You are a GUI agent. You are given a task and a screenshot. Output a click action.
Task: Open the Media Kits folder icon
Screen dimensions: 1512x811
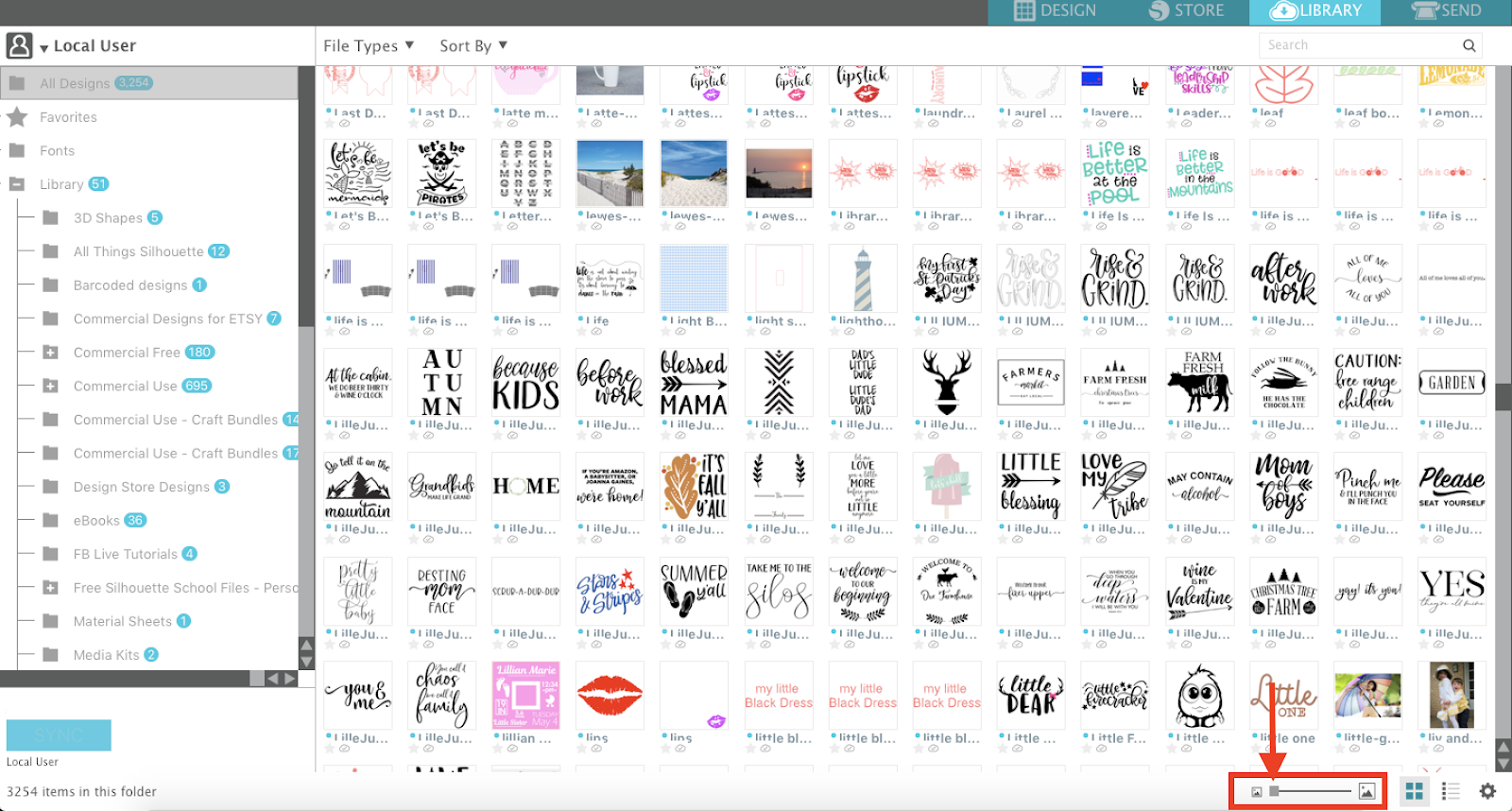[51, 654]
